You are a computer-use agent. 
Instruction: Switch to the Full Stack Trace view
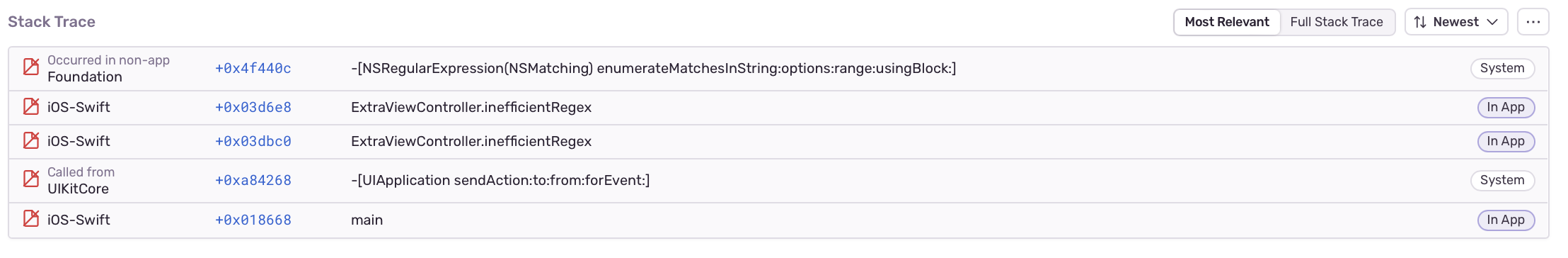click(x=1337, y=22)
